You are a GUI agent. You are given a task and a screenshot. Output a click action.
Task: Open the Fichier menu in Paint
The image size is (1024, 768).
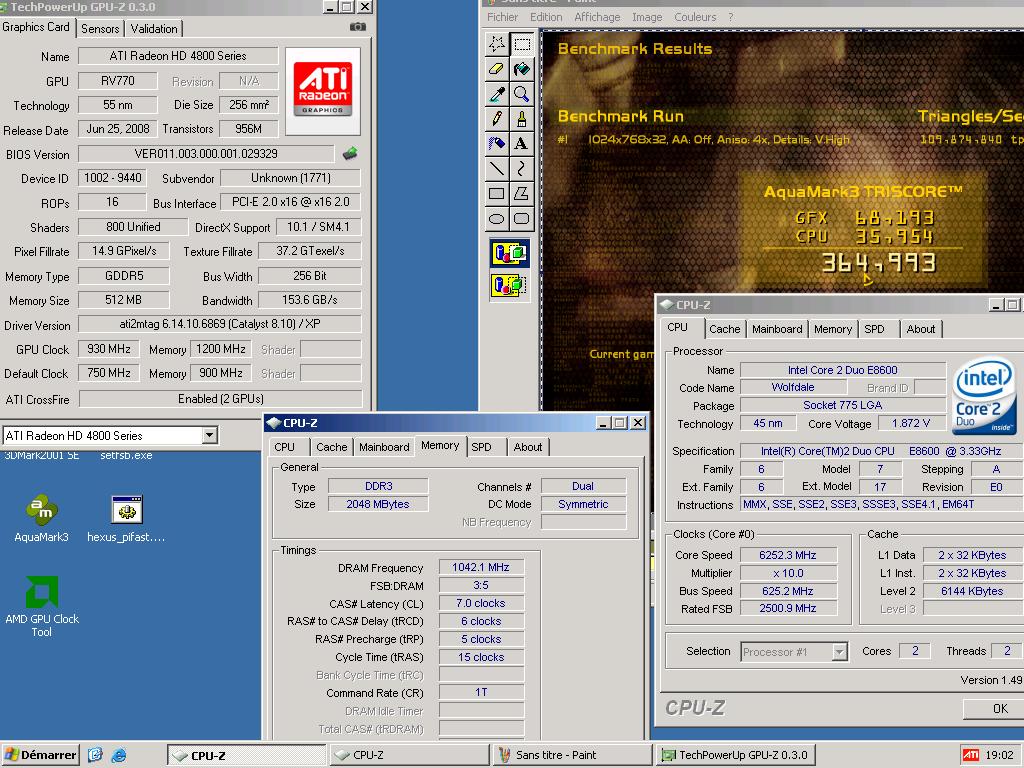click(x=502, y=17)
